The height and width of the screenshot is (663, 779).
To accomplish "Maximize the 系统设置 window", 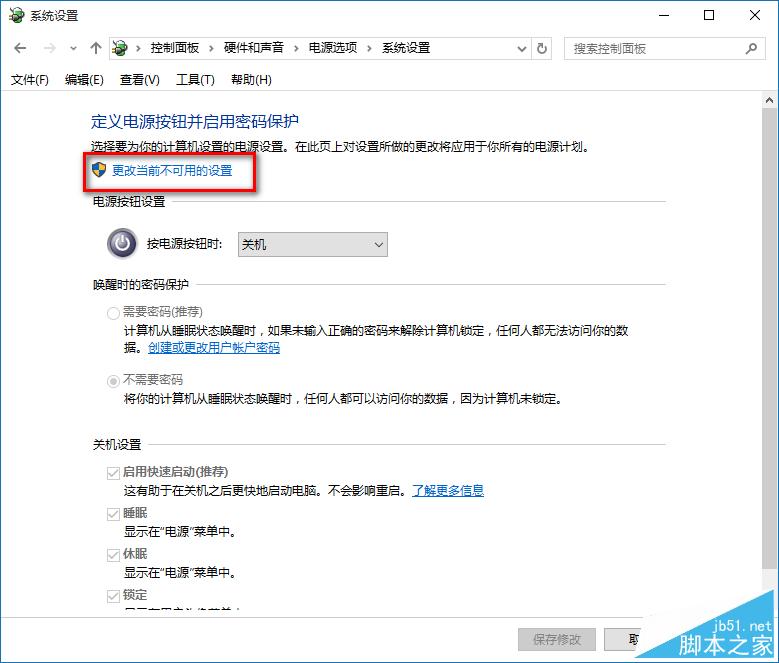I will (709, 15).
